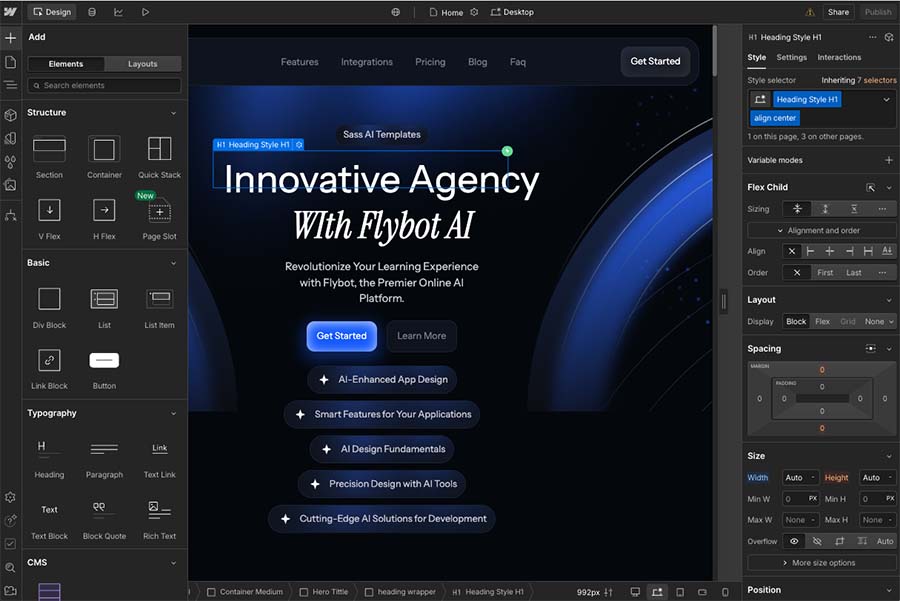Viewport: 900px width, 601px height.
Task: Open the Components cube icon
Action: 10,115
